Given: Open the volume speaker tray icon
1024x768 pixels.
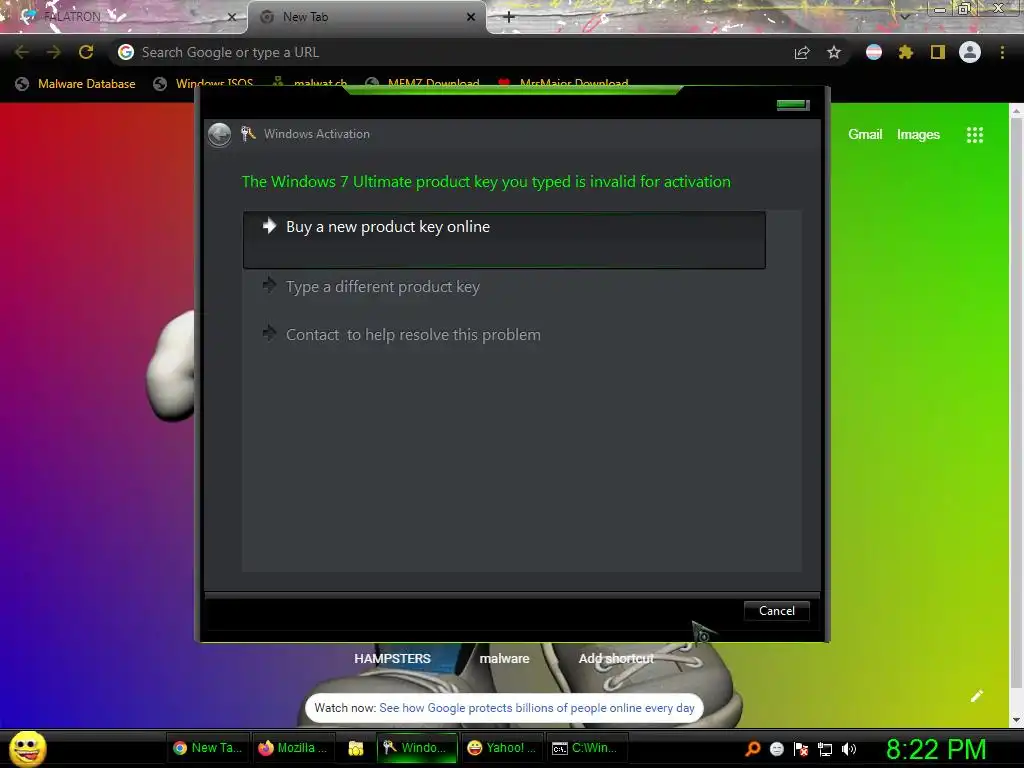Looking at the screenshot, I should coord(849,749).
